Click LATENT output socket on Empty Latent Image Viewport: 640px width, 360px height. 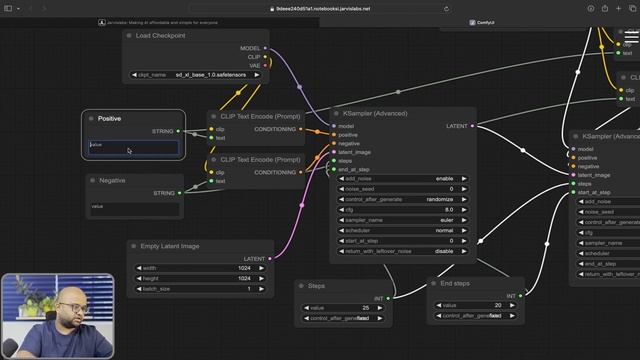(270, 259)
